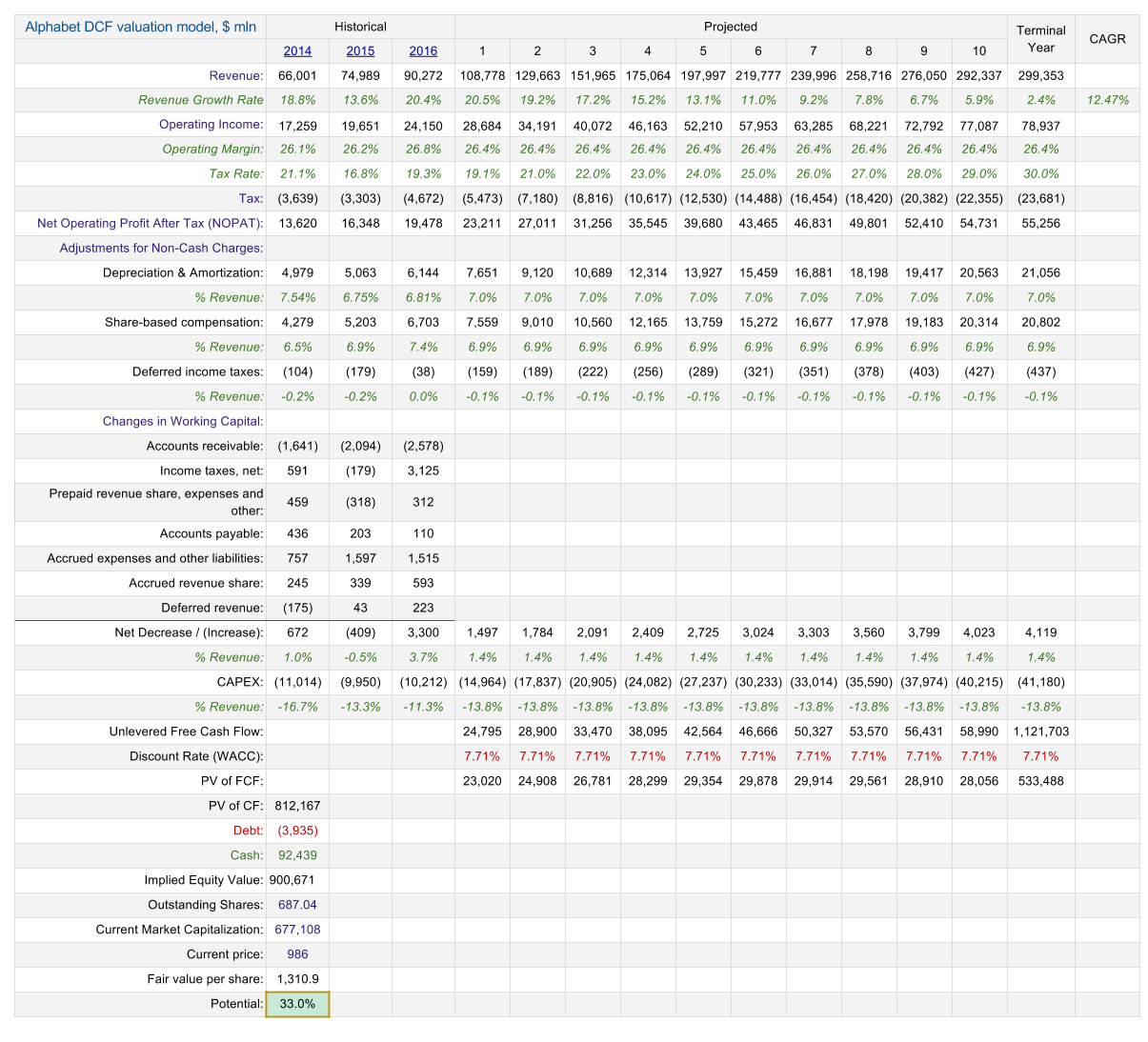
Task: Click the Projected column group header
Action: (731, 27)
